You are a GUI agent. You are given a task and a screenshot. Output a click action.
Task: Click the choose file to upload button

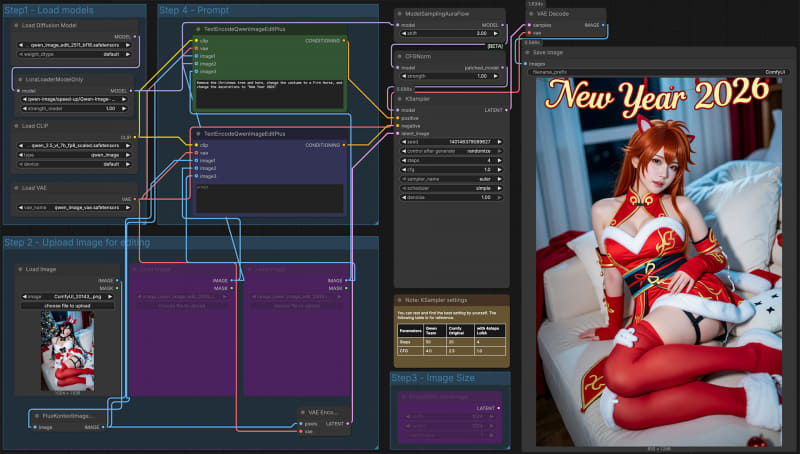[x=67, y=306]
